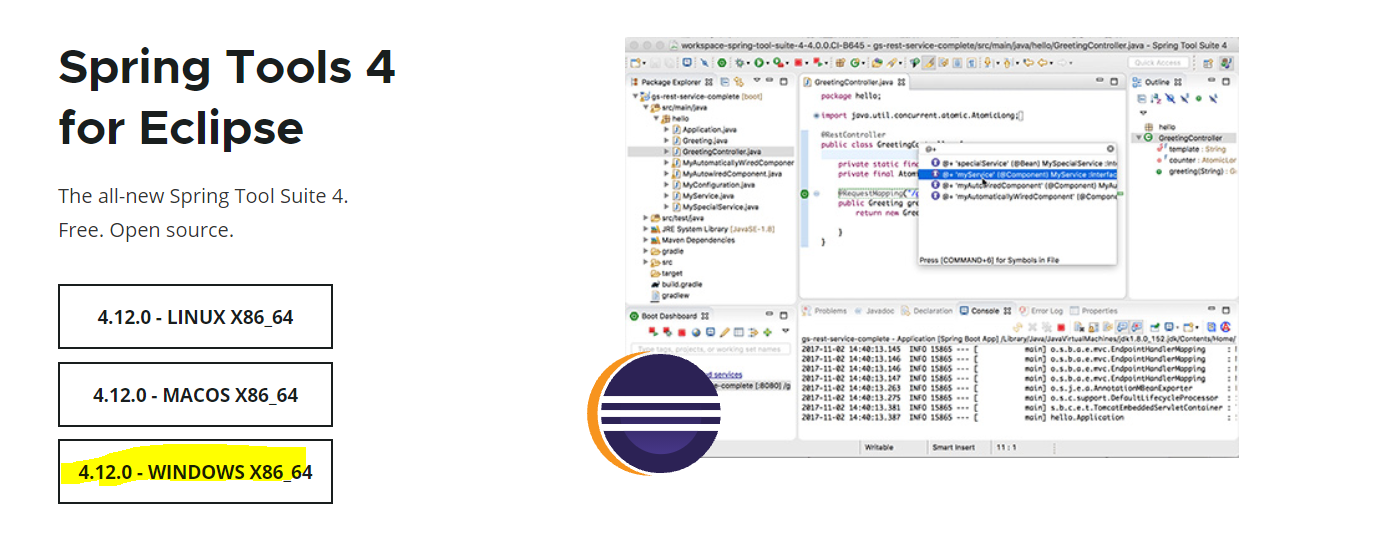Select 'greeting(String)' method in Outline
The width and height of the screenshot is (1396, 560).
pyautogui.click(x=1196, y=171)
